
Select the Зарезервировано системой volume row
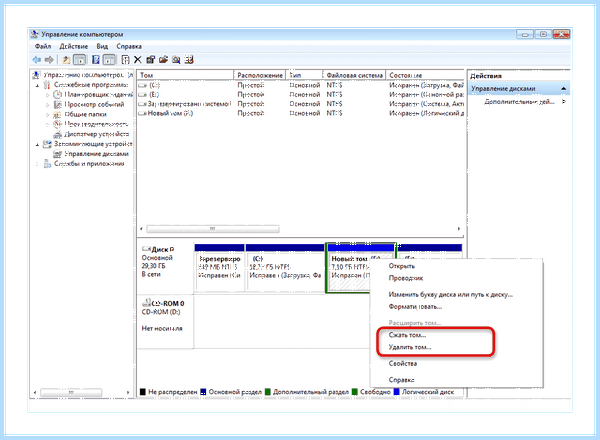click(x=301, y=104)
